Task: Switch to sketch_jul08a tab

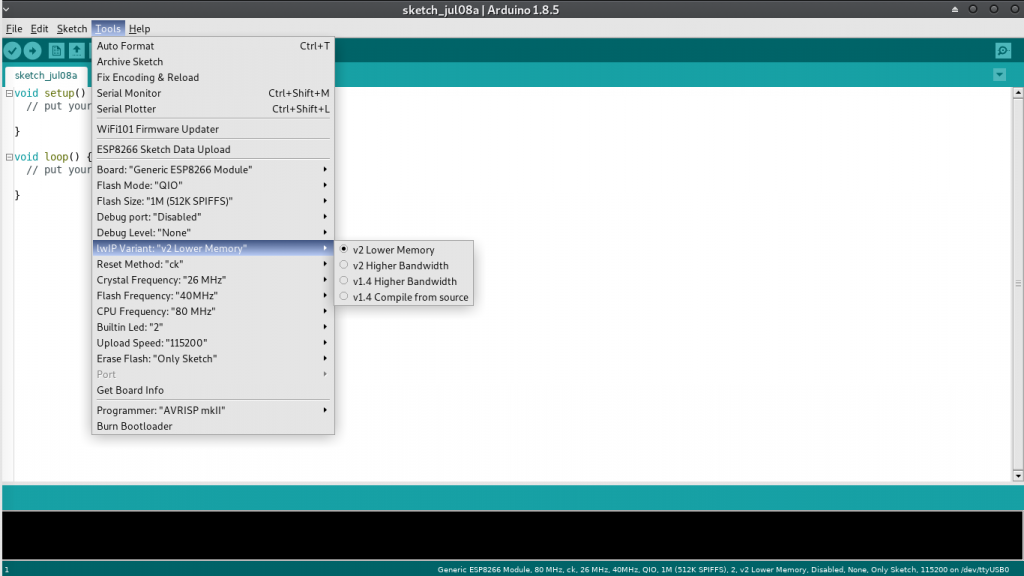Action: coord(46,75)
